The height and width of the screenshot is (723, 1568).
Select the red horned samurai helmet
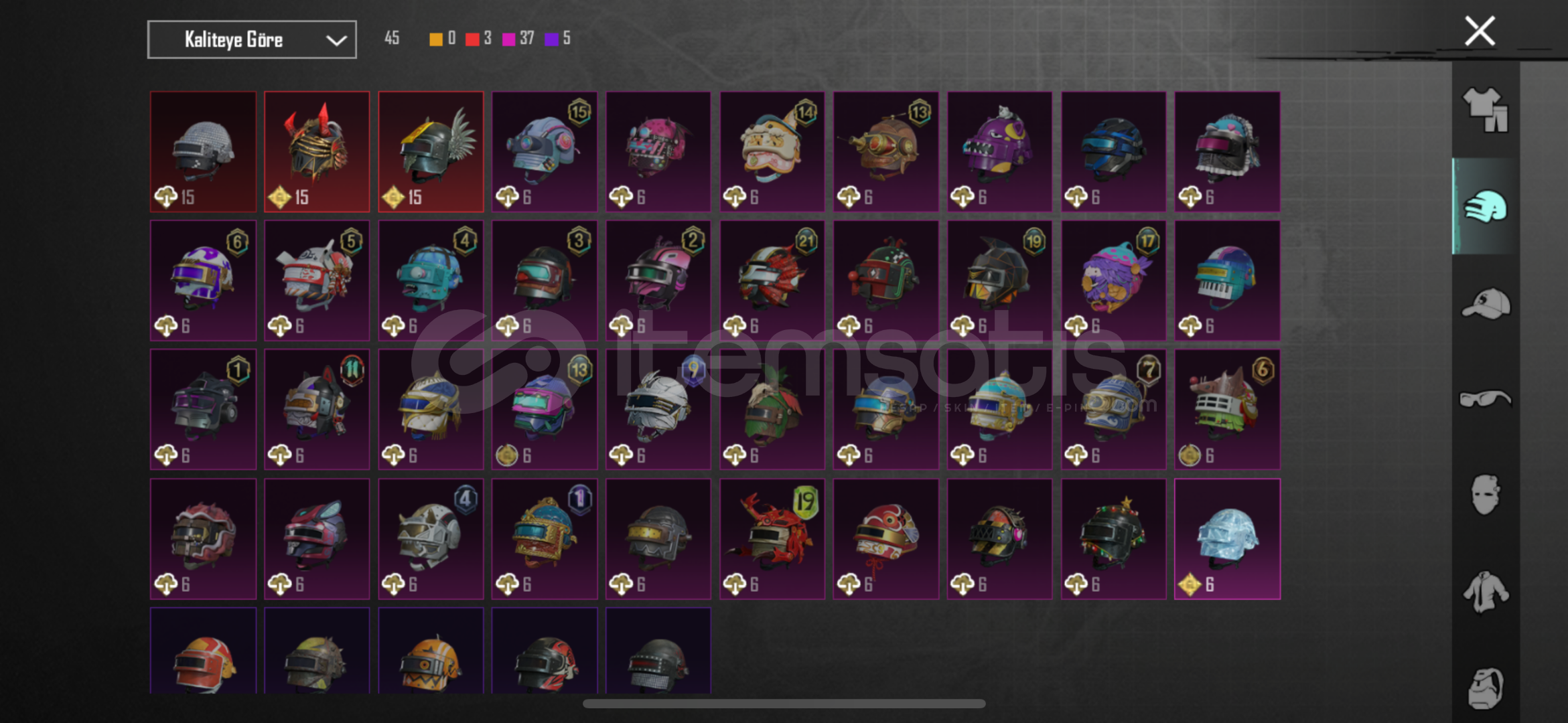point(317,152)
